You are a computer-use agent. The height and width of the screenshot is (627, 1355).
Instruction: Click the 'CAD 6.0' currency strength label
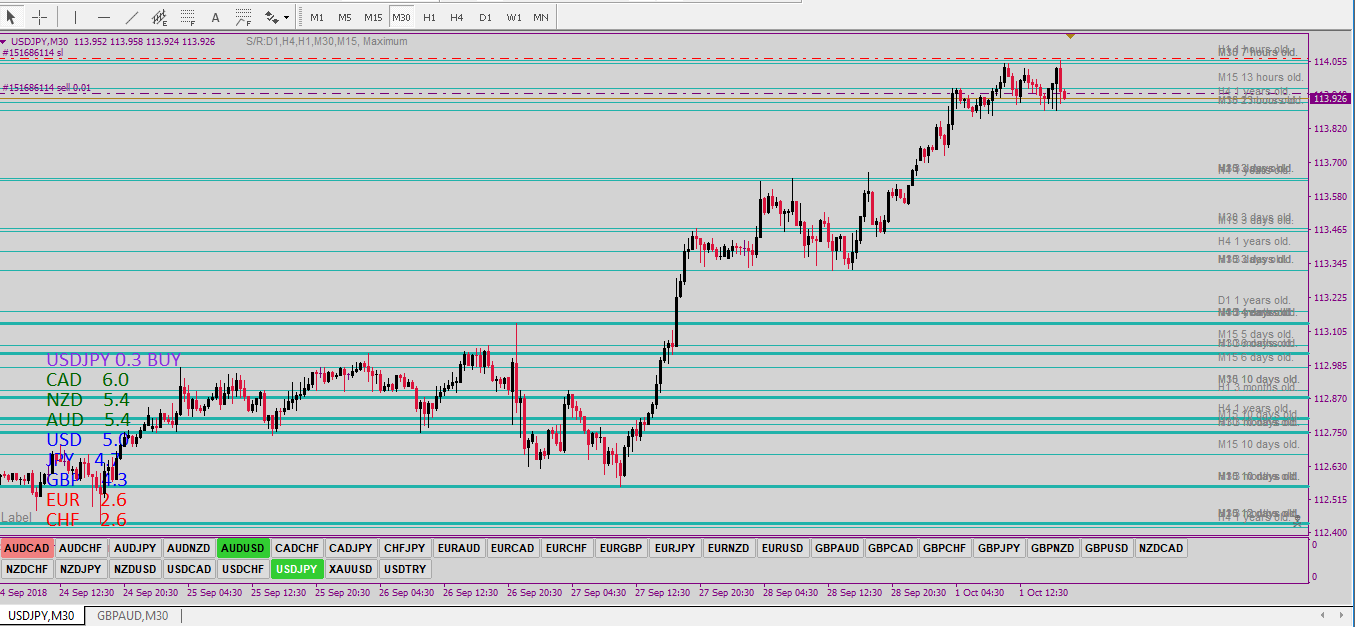[87, 380]
